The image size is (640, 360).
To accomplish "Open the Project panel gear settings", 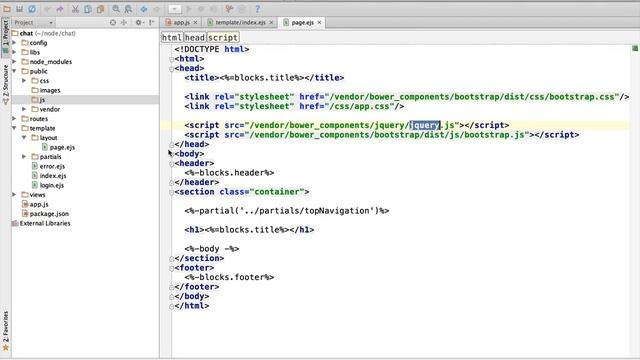I will tap(139, 22).
